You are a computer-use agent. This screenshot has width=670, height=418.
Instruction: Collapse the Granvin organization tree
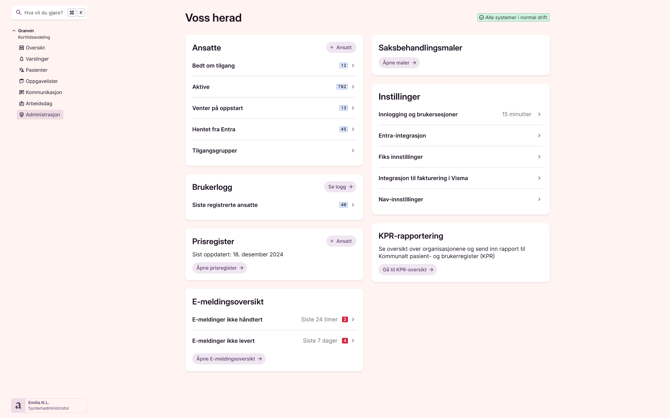pos(14,31)
